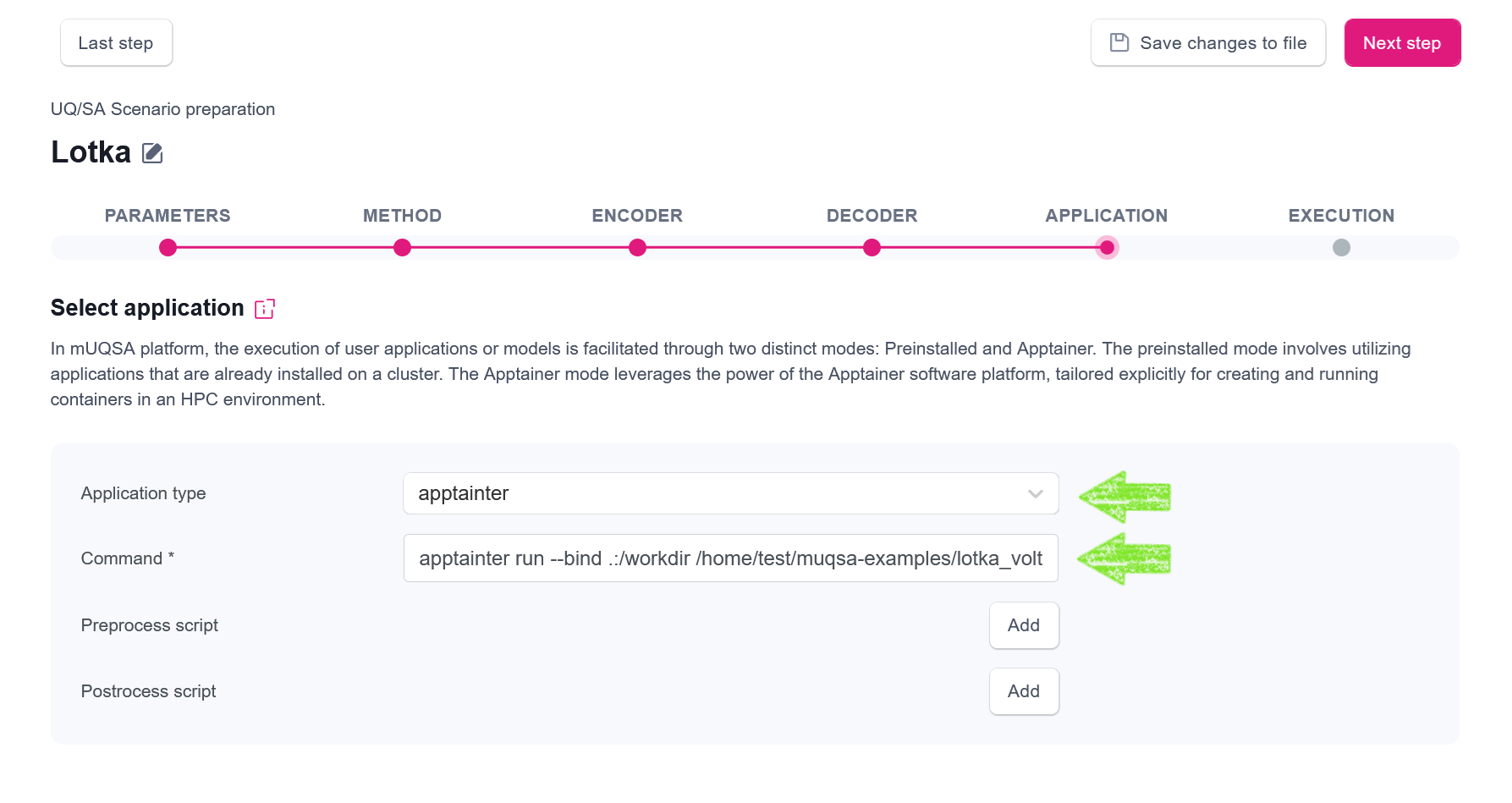Click the gray EXECUTION progress dot
Screen dimensions: 1512x803
[x=1342, y=248]
